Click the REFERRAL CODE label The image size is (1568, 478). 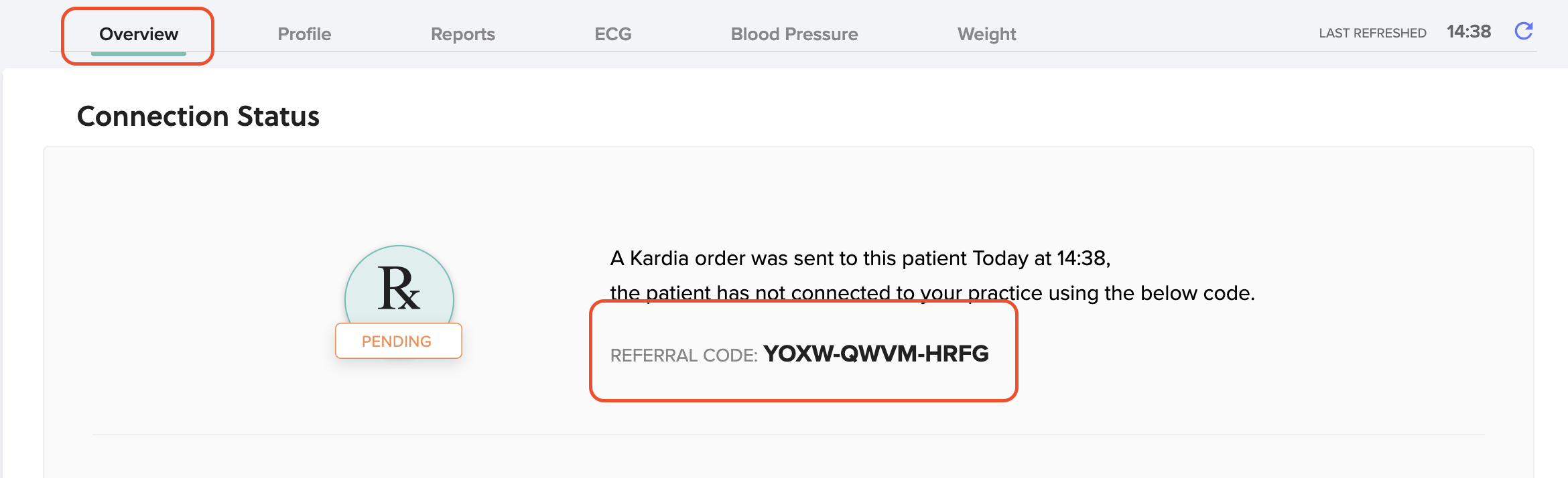click(x=683, y=355)
